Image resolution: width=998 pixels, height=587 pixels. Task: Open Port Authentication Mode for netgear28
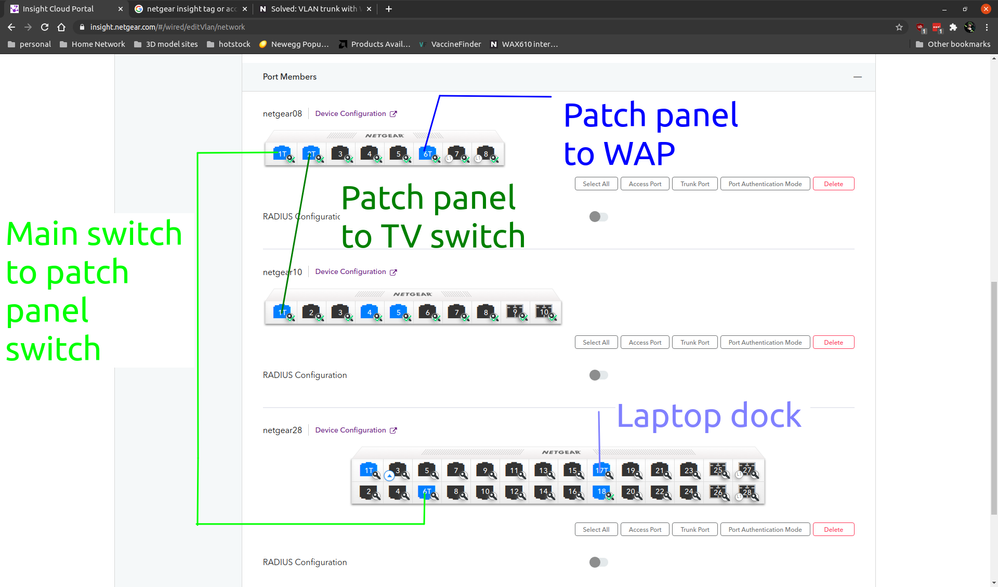pos(765,530)
